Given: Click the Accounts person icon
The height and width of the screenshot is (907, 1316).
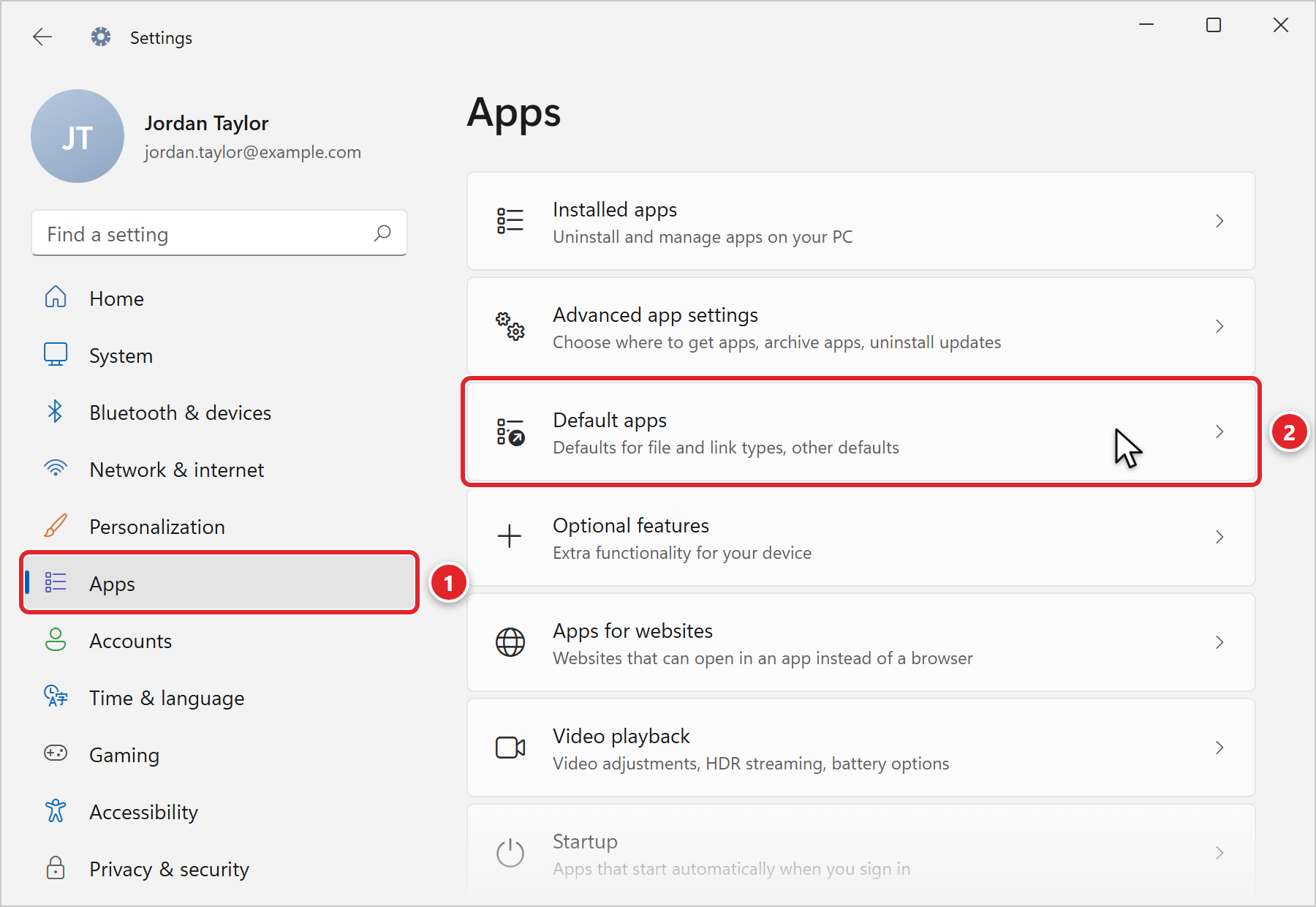Looking at the screenshot, I should [x=56, y=639].
